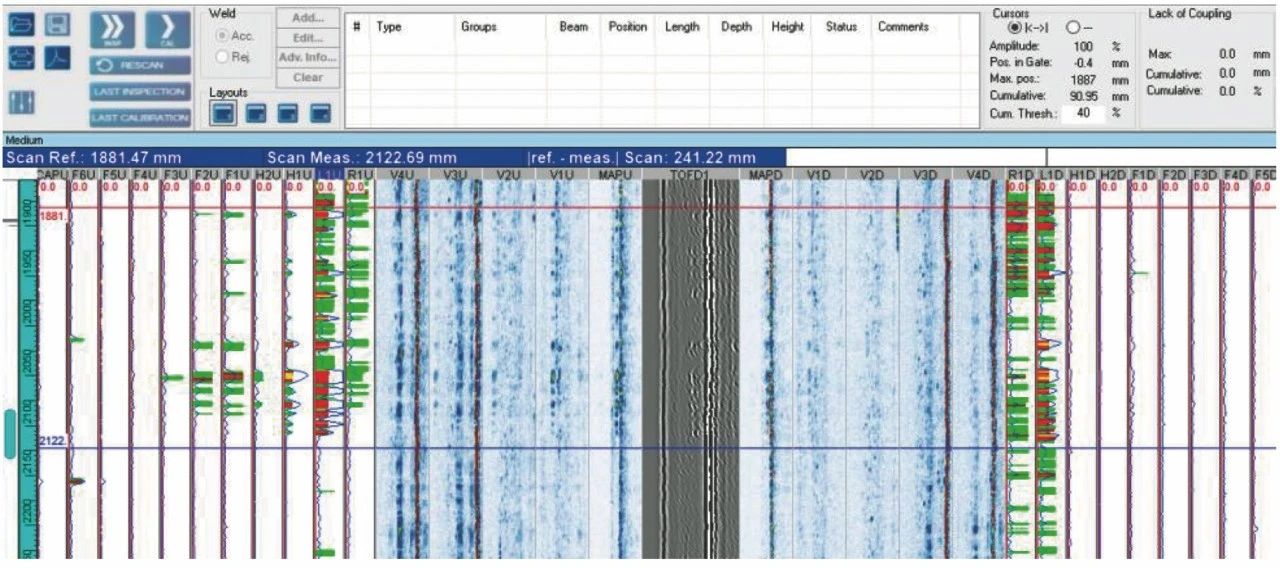Click the Beam column header
This screenshot has height=568, width=1280.
(573, 27)
